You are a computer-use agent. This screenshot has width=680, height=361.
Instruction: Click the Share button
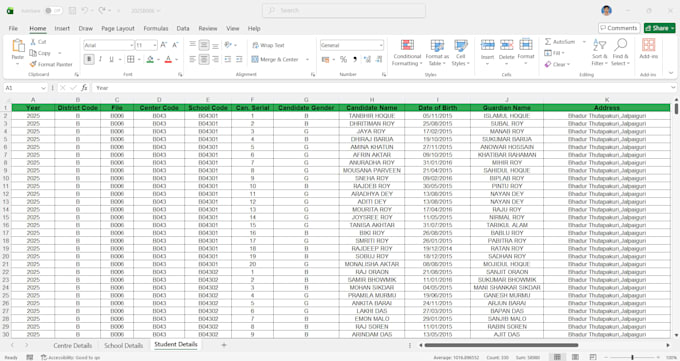659,28
